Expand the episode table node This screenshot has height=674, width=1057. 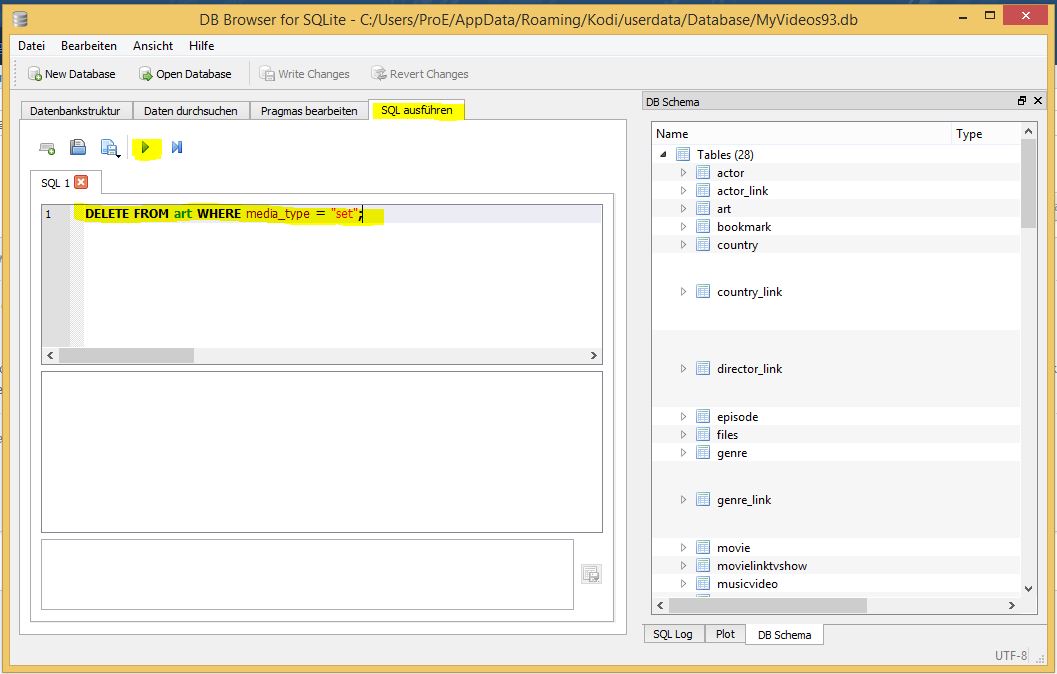[x=683, y=417]
